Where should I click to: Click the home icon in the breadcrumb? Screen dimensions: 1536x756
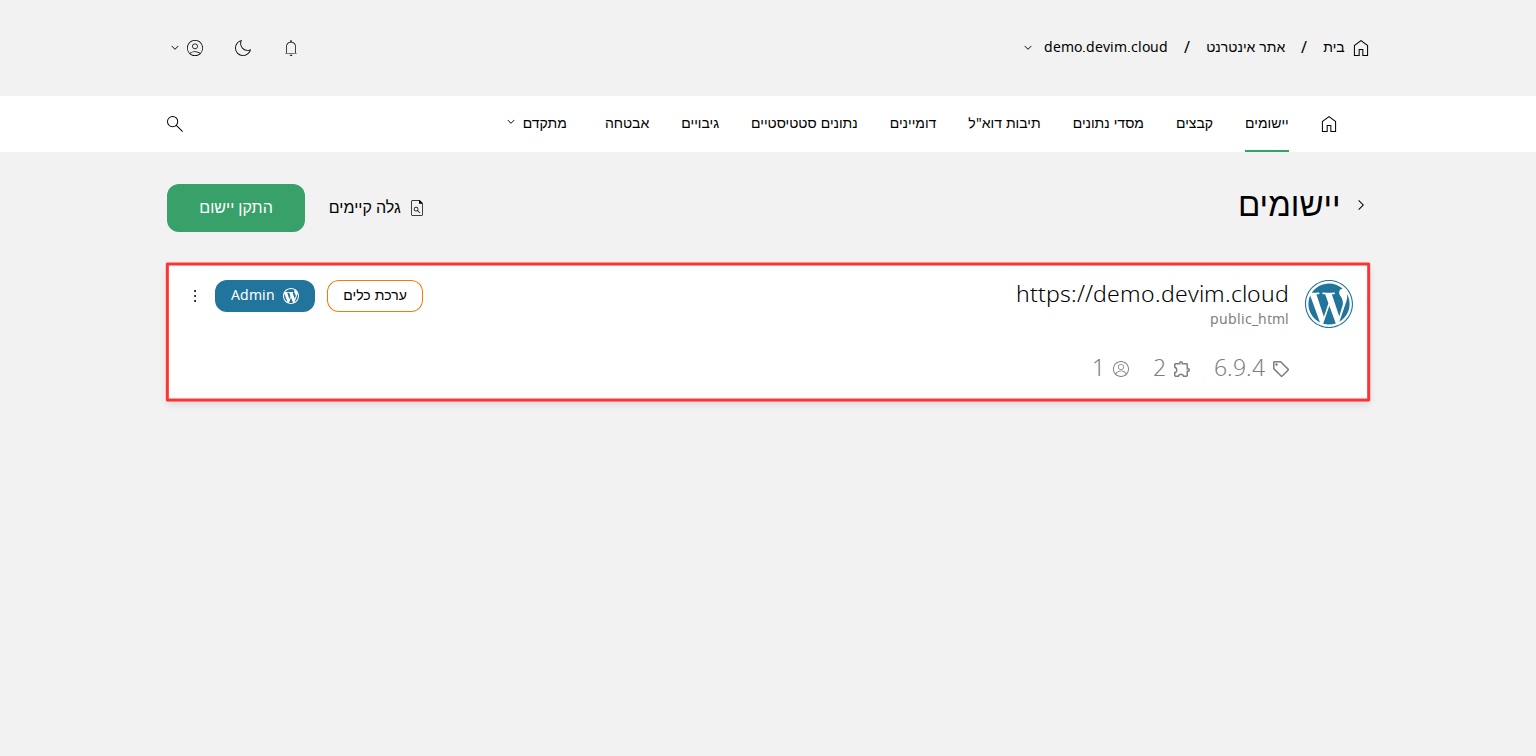pyautogui.click(x=1361, y=48)
